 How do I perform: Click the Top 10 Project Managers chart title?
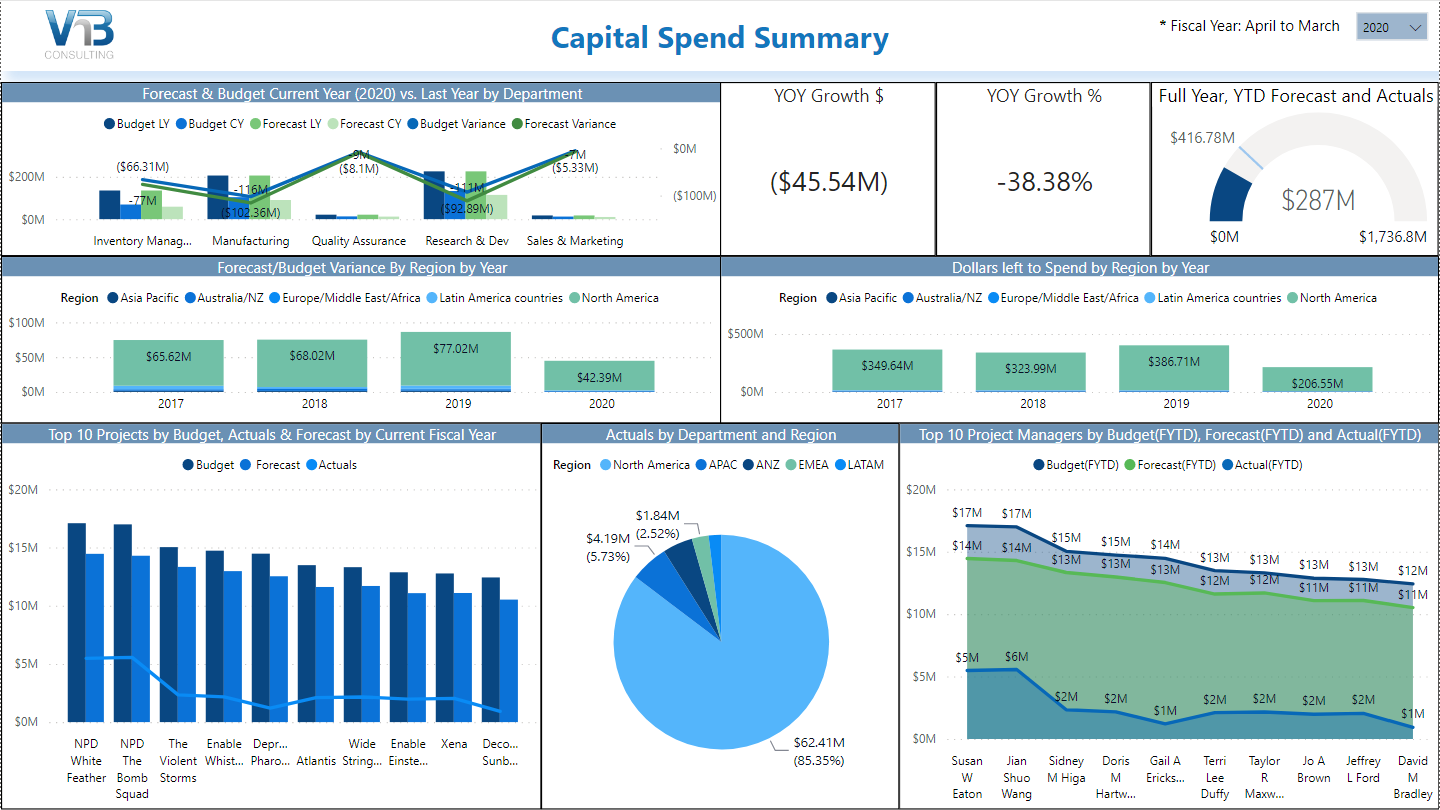[1169, 434]
